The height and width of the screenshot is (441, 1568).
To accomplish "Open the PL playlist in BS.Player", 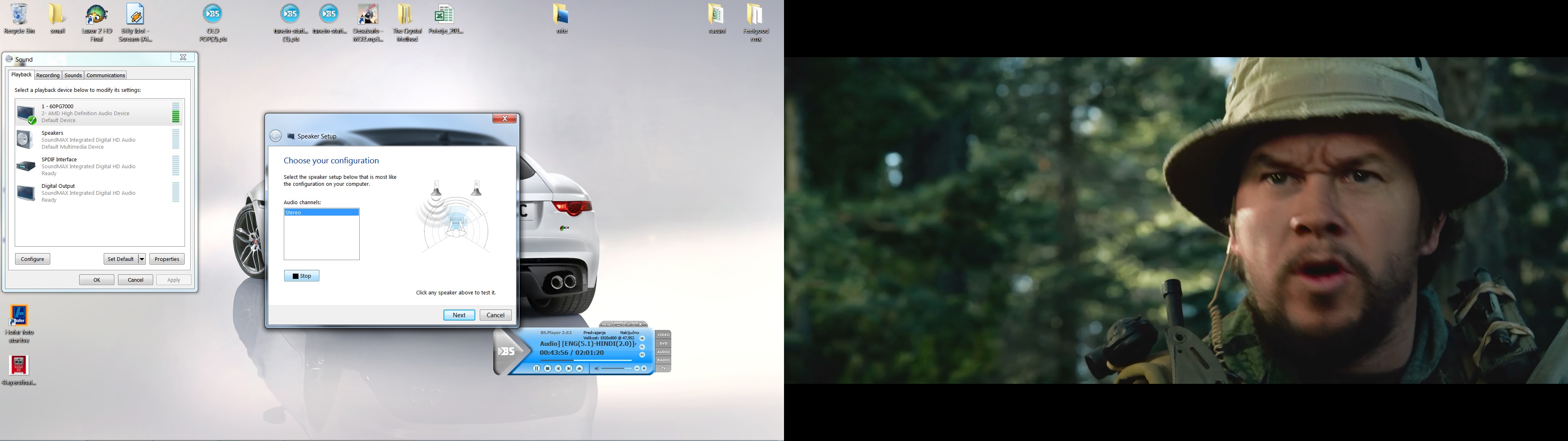I will click(x=642, y=347).
